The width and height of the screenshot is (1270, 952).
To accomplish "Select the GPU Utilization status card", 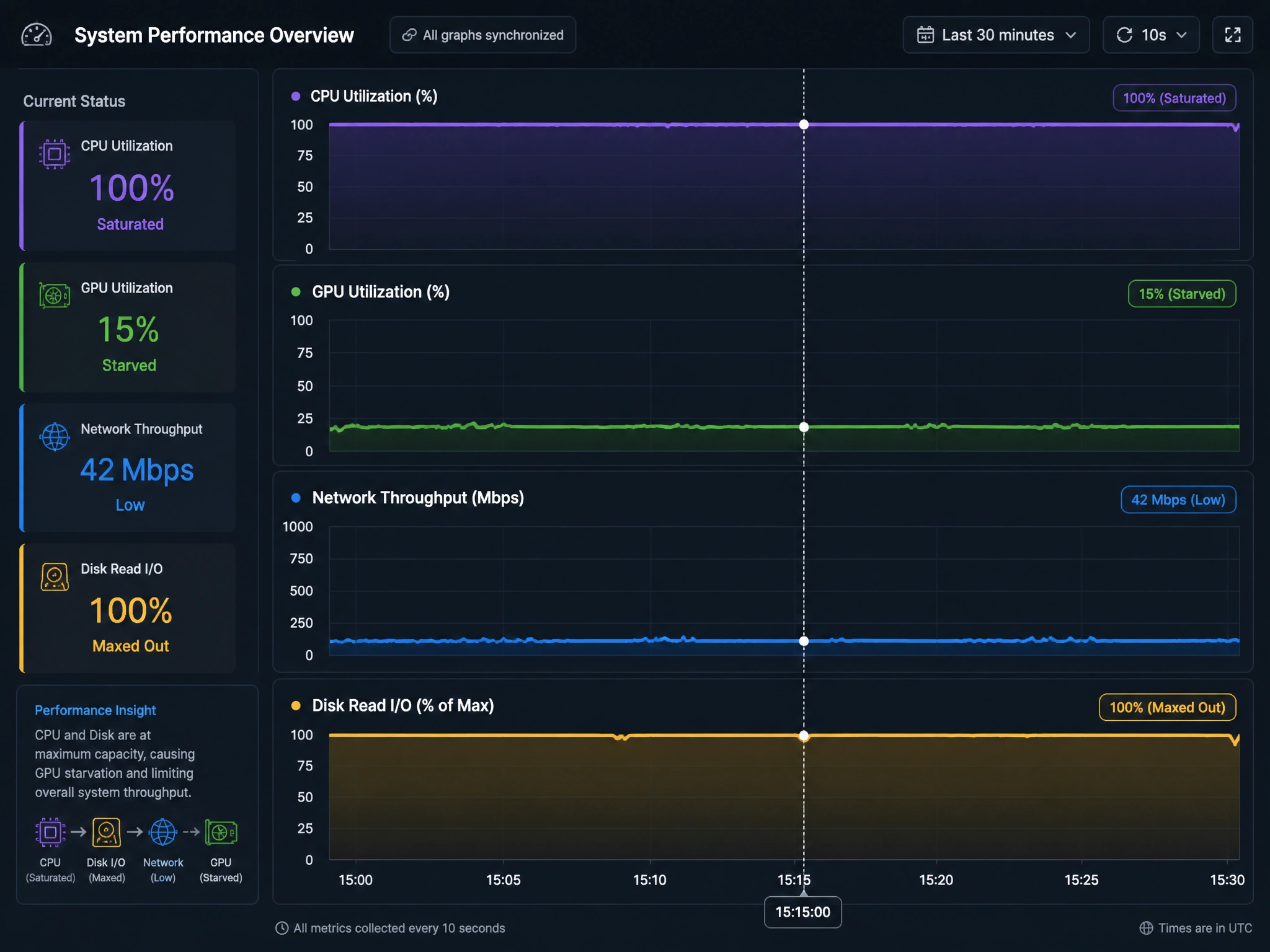I will click(128, 327).
